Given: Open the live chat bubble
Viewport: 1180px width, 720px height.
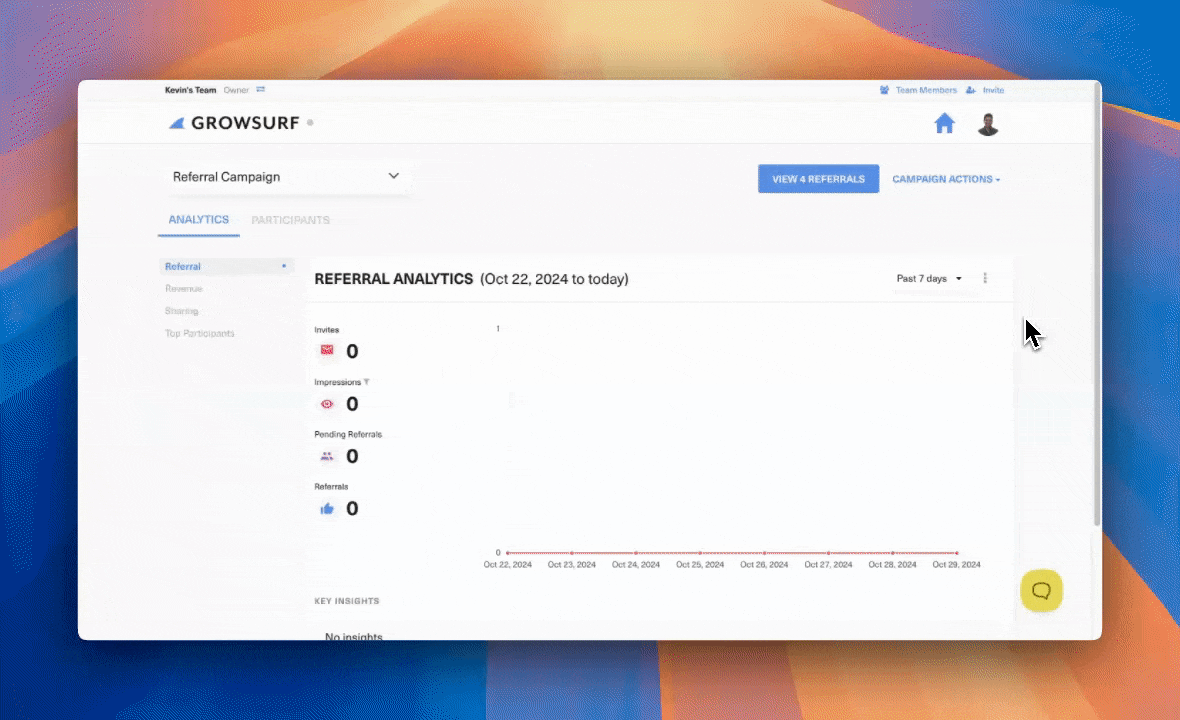Looking at the screenshot, I should pyautogui.click(x=1041, y=590).
